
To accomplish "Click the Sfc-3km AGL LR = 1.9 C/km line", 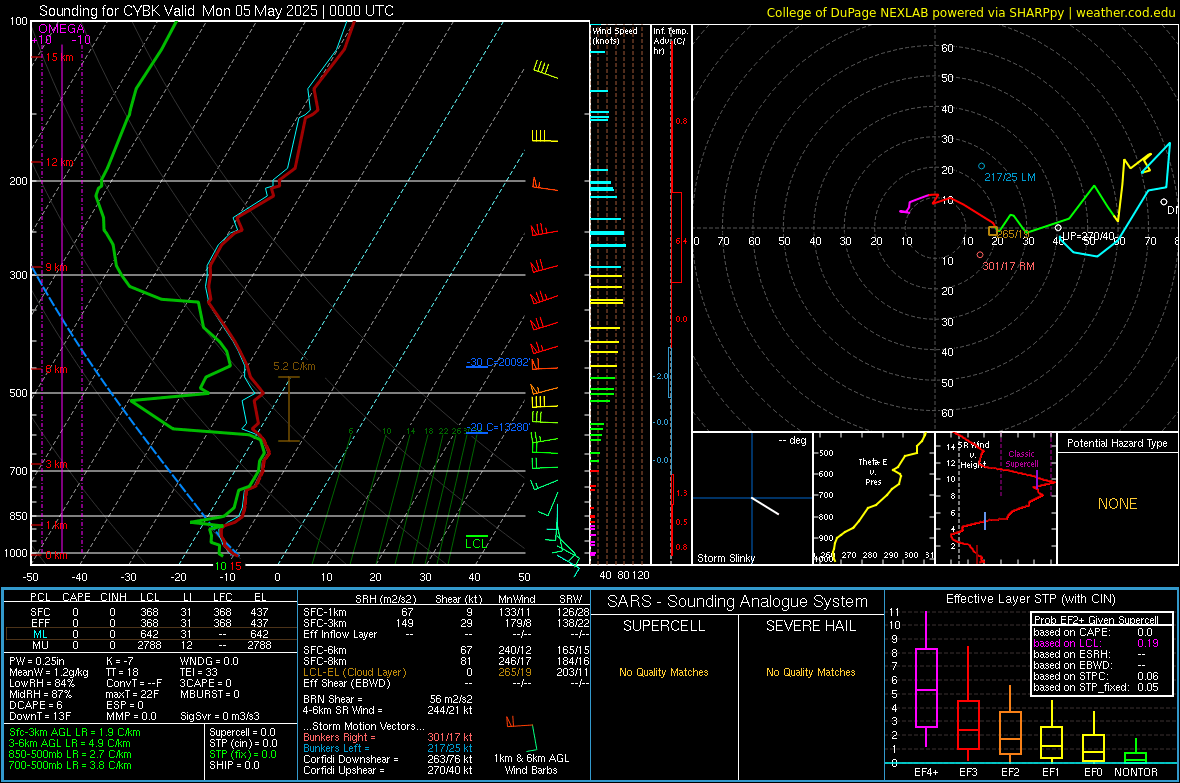I will [75, 732].
